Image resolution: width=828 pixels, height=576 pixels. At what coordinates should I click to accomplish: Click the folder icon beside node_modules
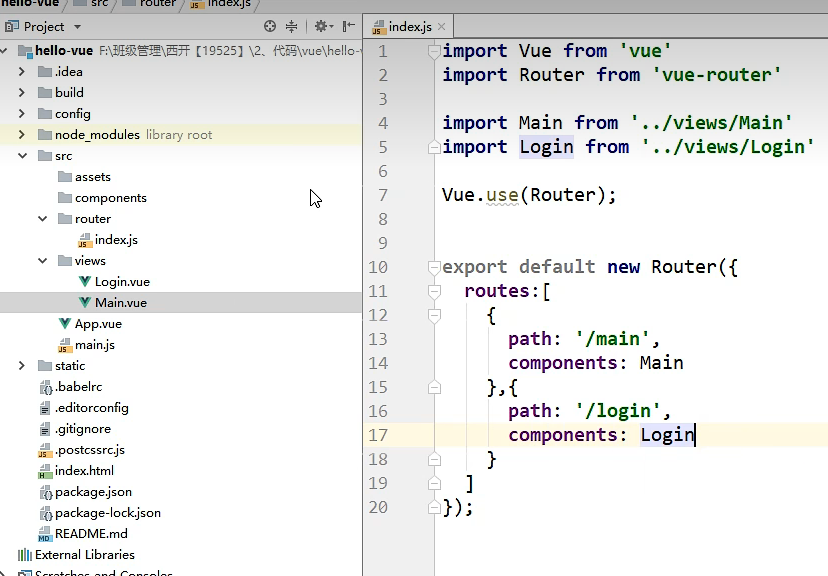pyautogui.click(x=45, y=135)
